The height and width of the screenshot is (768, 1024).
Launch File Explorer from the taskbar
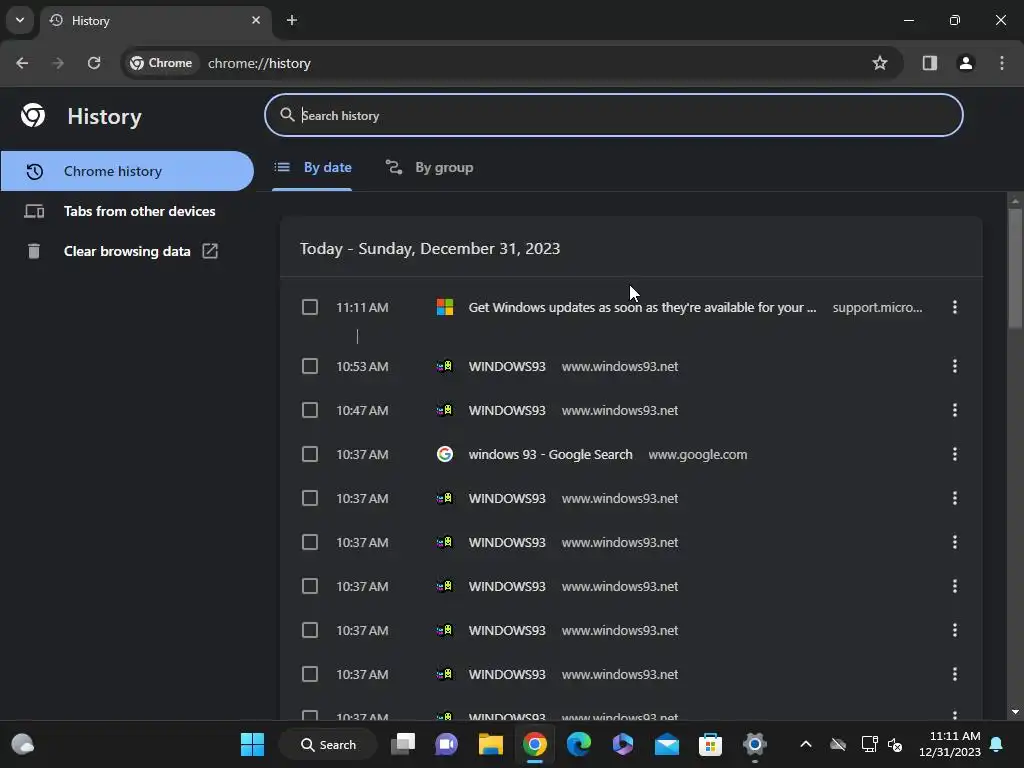(490, 744)
